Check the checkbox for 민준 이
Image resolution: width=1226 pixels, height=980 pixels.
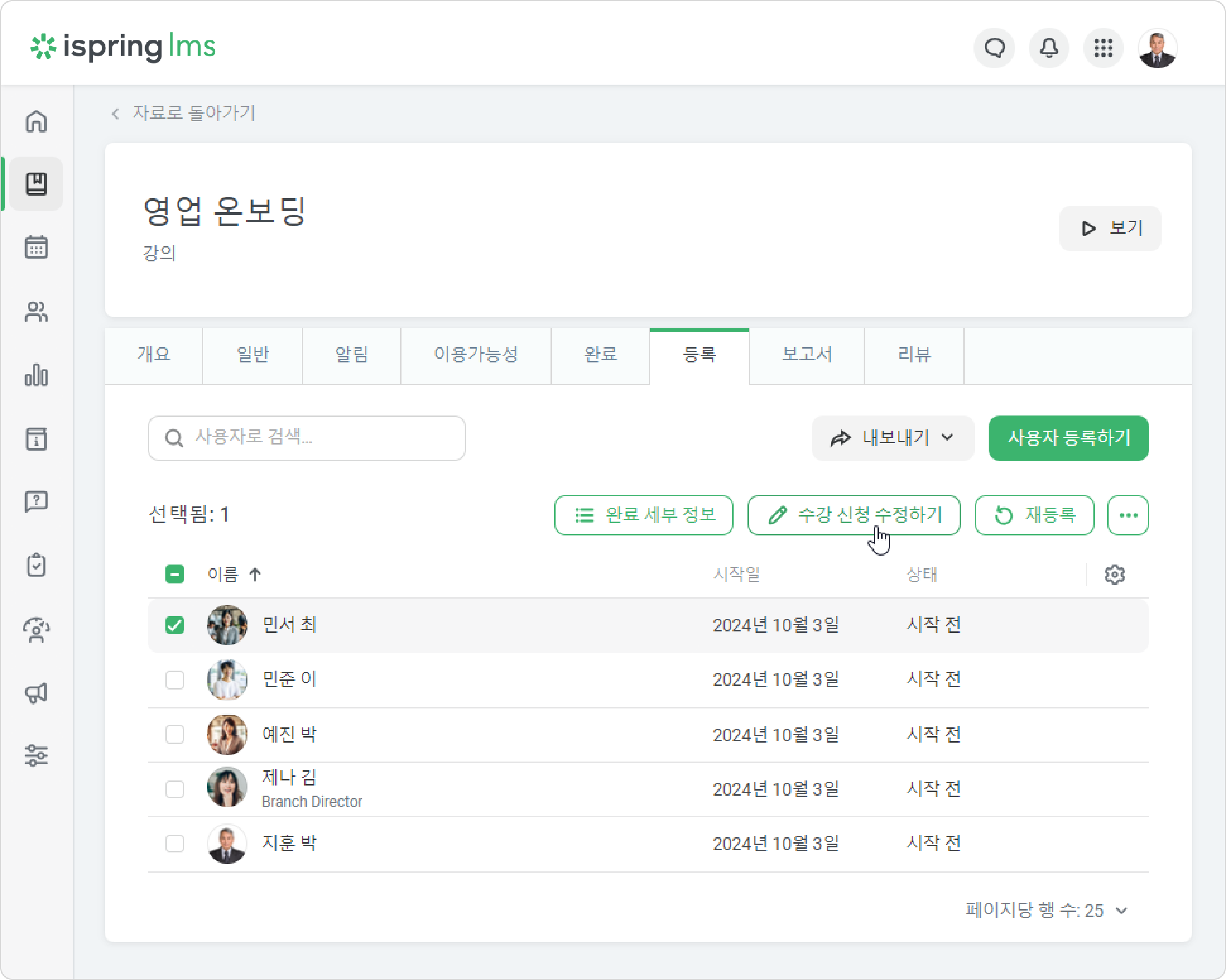[175, 680]
